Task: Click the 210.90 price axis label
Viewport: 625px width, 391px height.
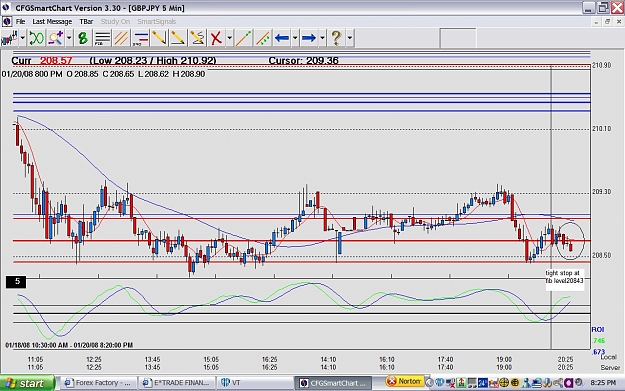Action: tap(601, 65)
